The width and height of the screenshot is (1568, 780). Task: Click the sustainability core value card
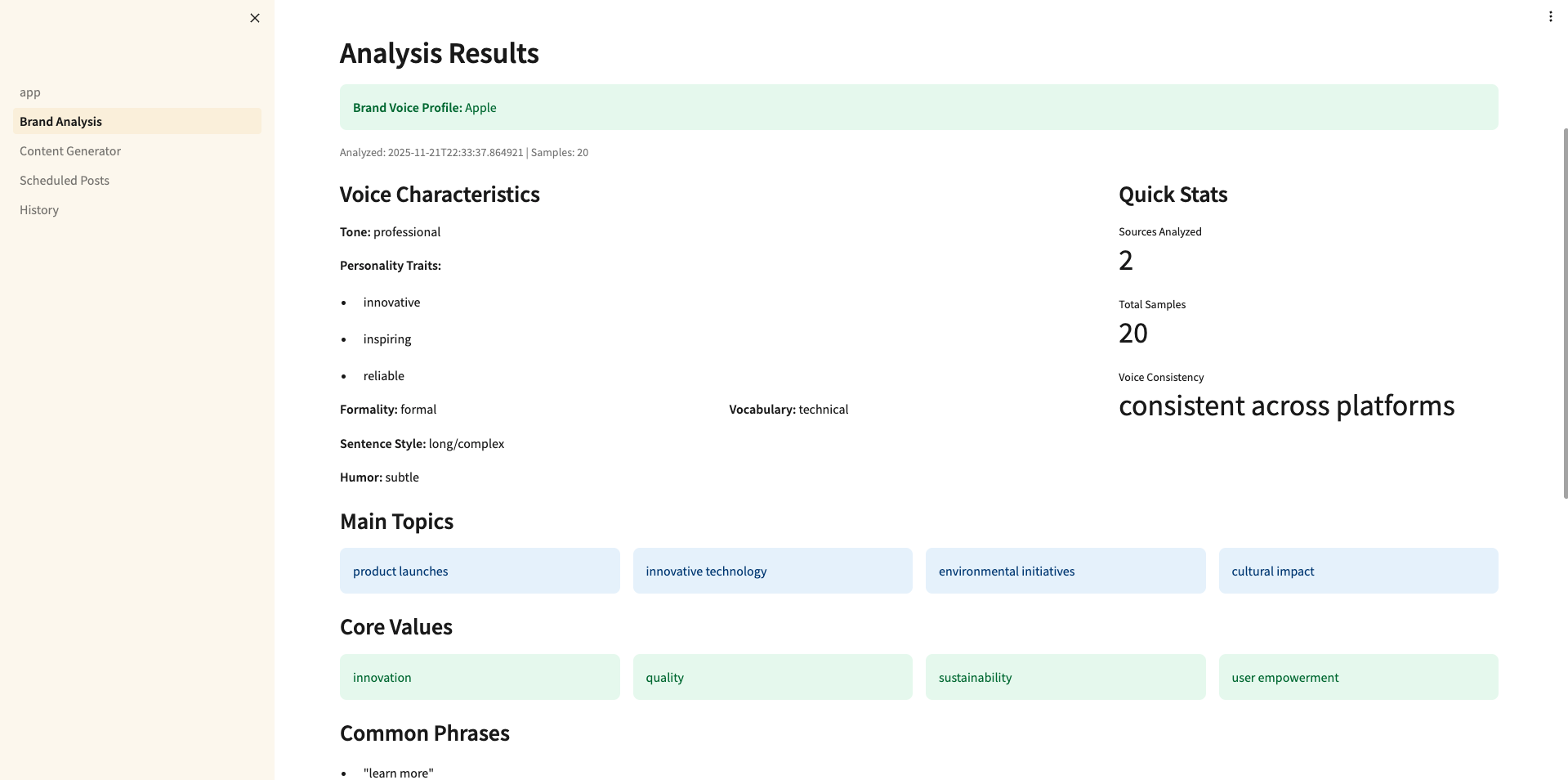pyautogui.click(x=1065, y=677)
